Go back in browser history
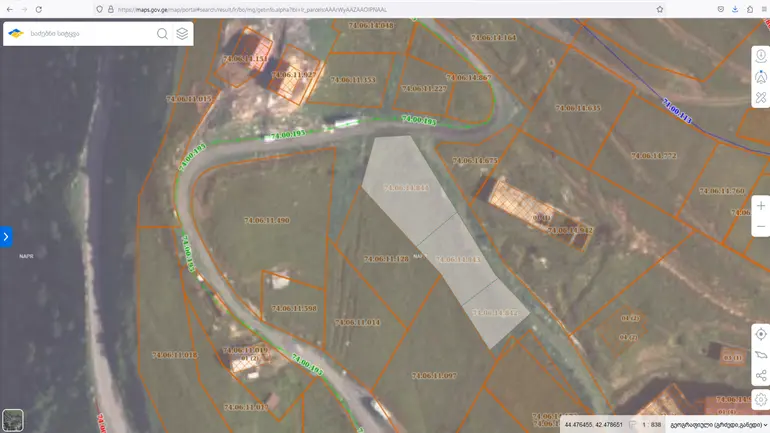Screen dimensions: 770x433 click(10, 9)
